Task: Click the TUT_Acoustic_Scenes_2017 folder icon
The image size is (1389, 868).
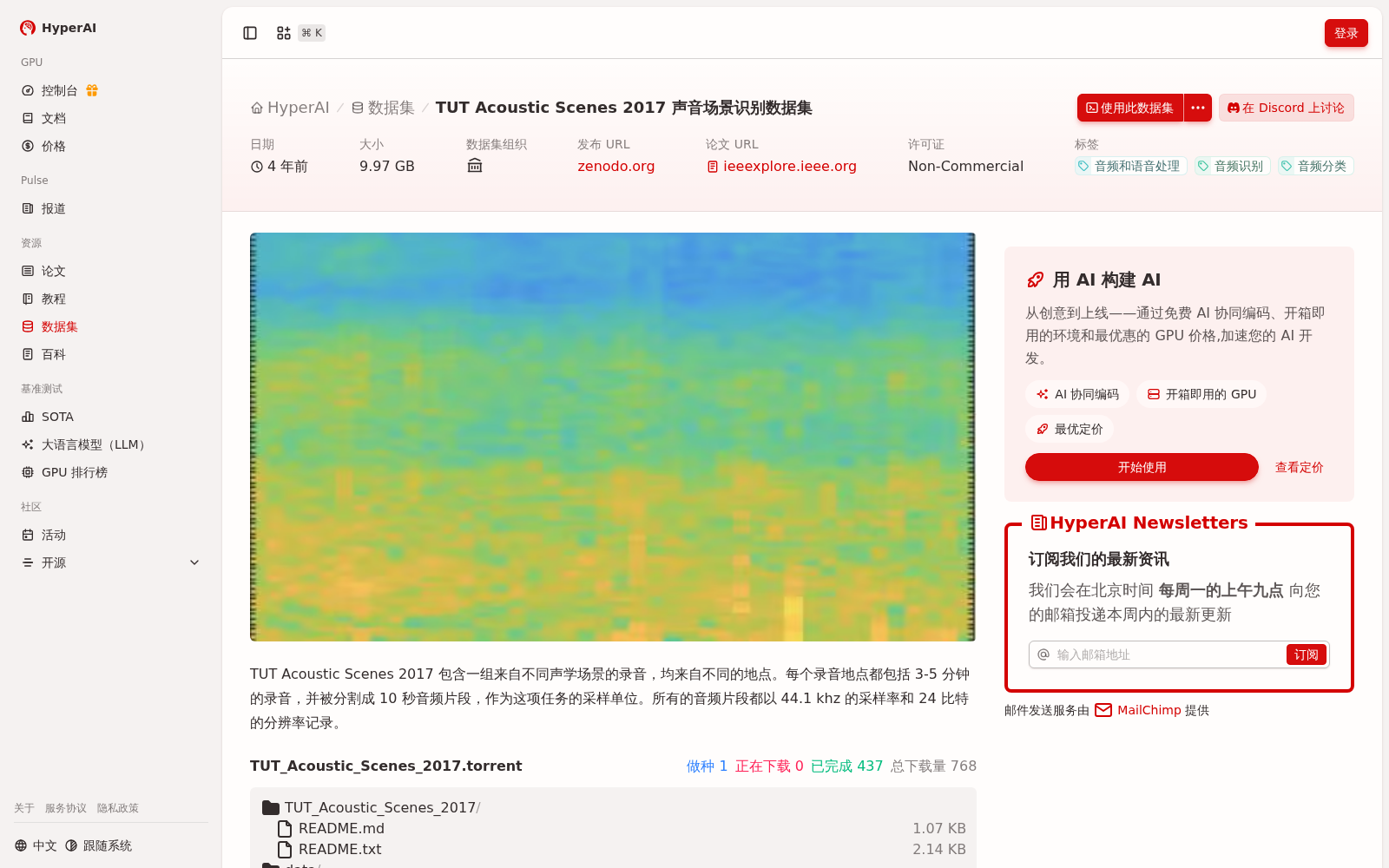Action: 271,807
